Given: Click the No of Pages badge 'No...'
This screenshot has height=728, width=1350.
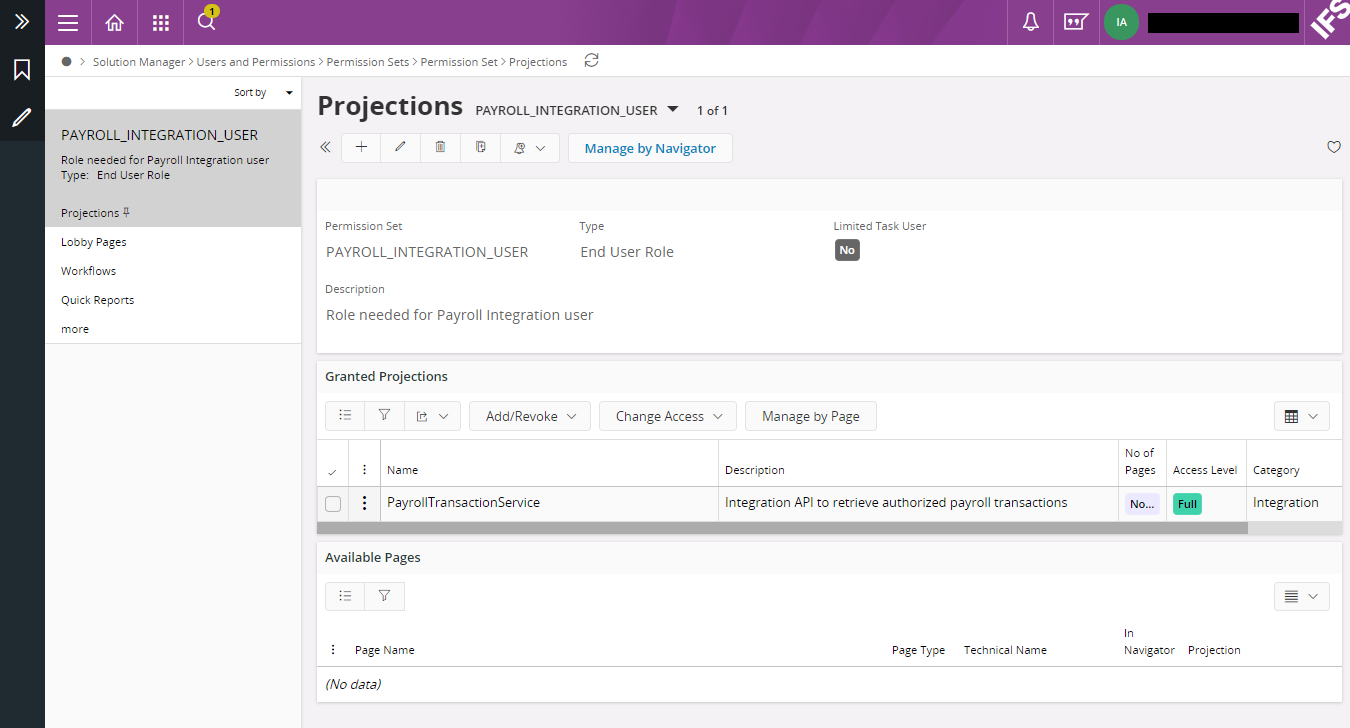Looking at the screenshot, I should point(1142,504).
